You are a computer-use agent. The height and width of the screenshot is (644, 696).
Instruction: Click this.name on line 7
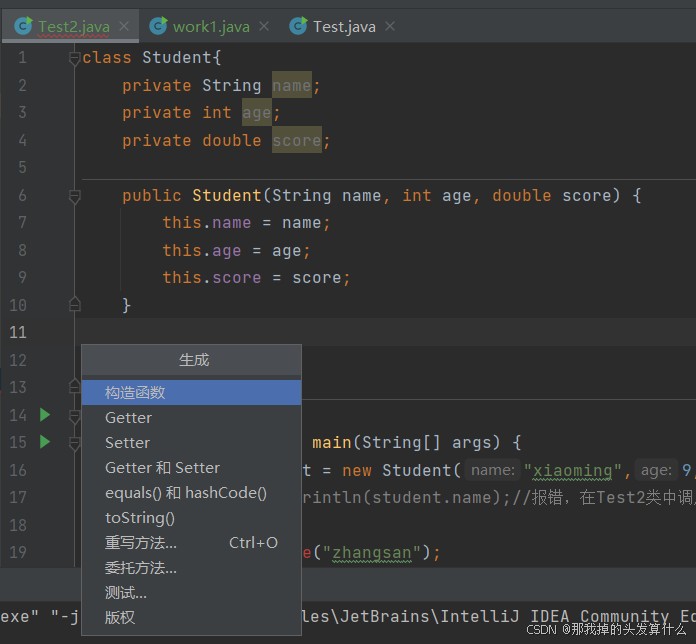[207, 223]
